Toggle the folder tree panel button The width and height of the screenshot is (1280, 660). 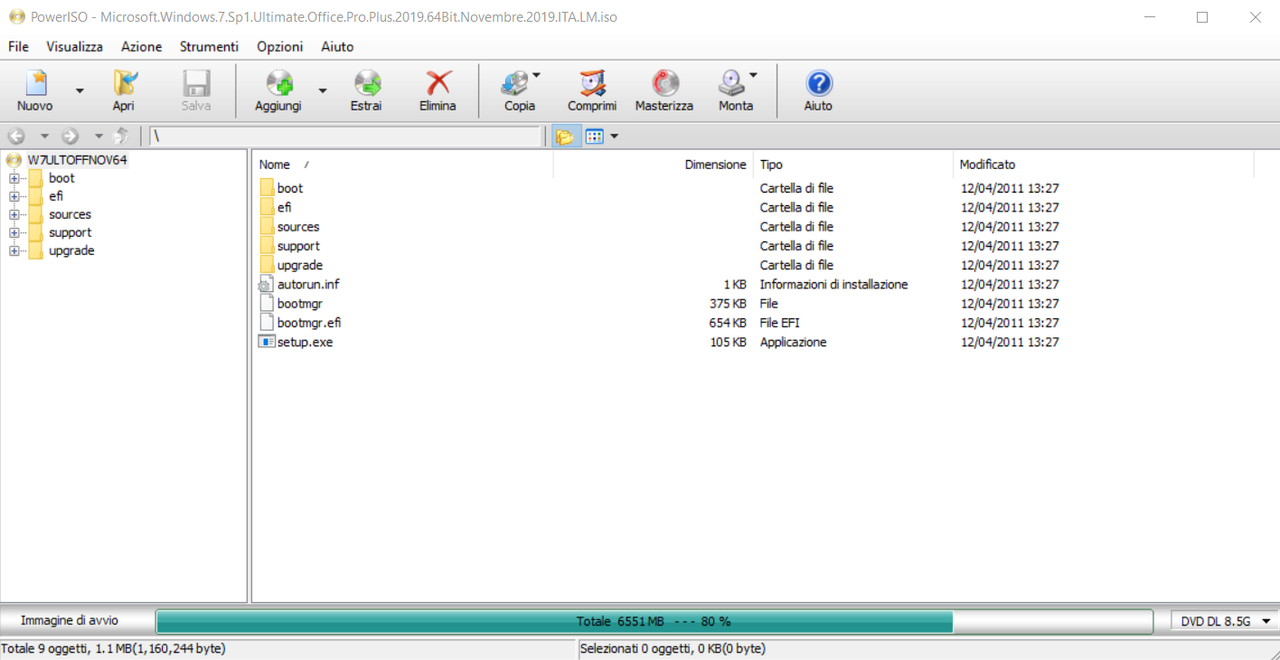565,136
